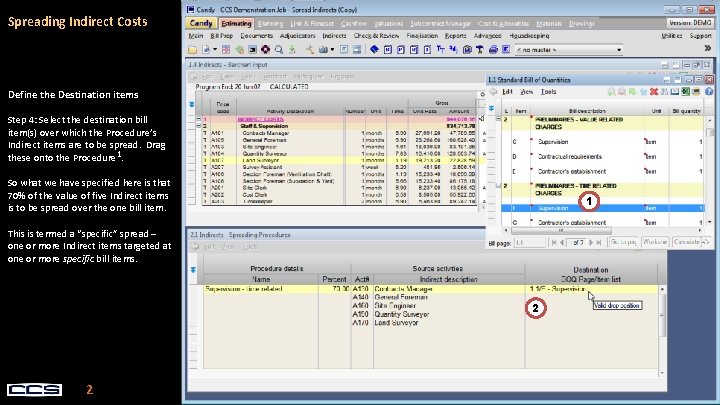The image size is (720, 405).
Task: Collapse the Staff & Supervision group row
Action: tap(198, 126)
